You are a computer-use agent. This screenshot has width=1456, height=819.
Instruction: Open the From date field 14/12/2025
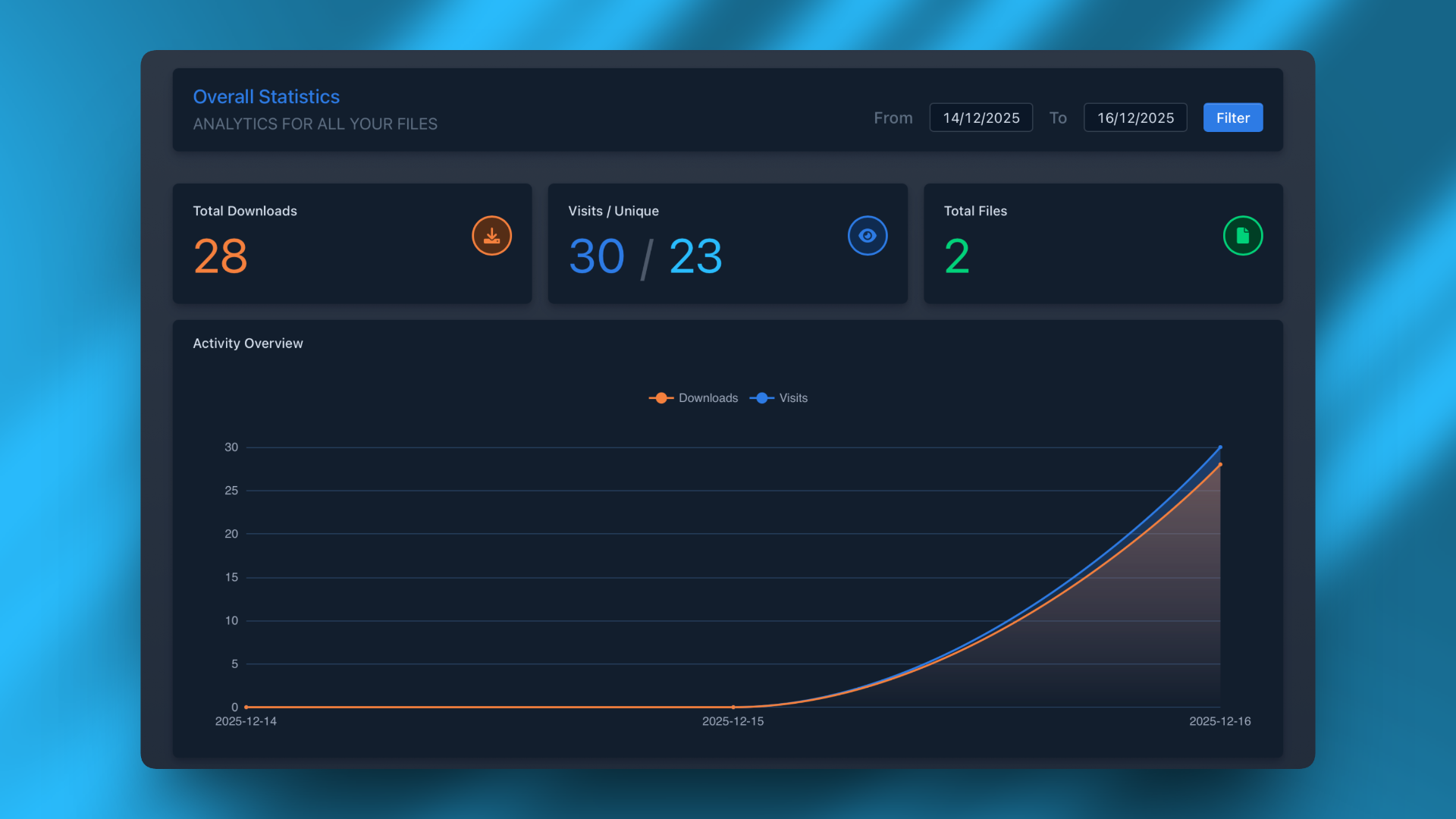point(981,118)
